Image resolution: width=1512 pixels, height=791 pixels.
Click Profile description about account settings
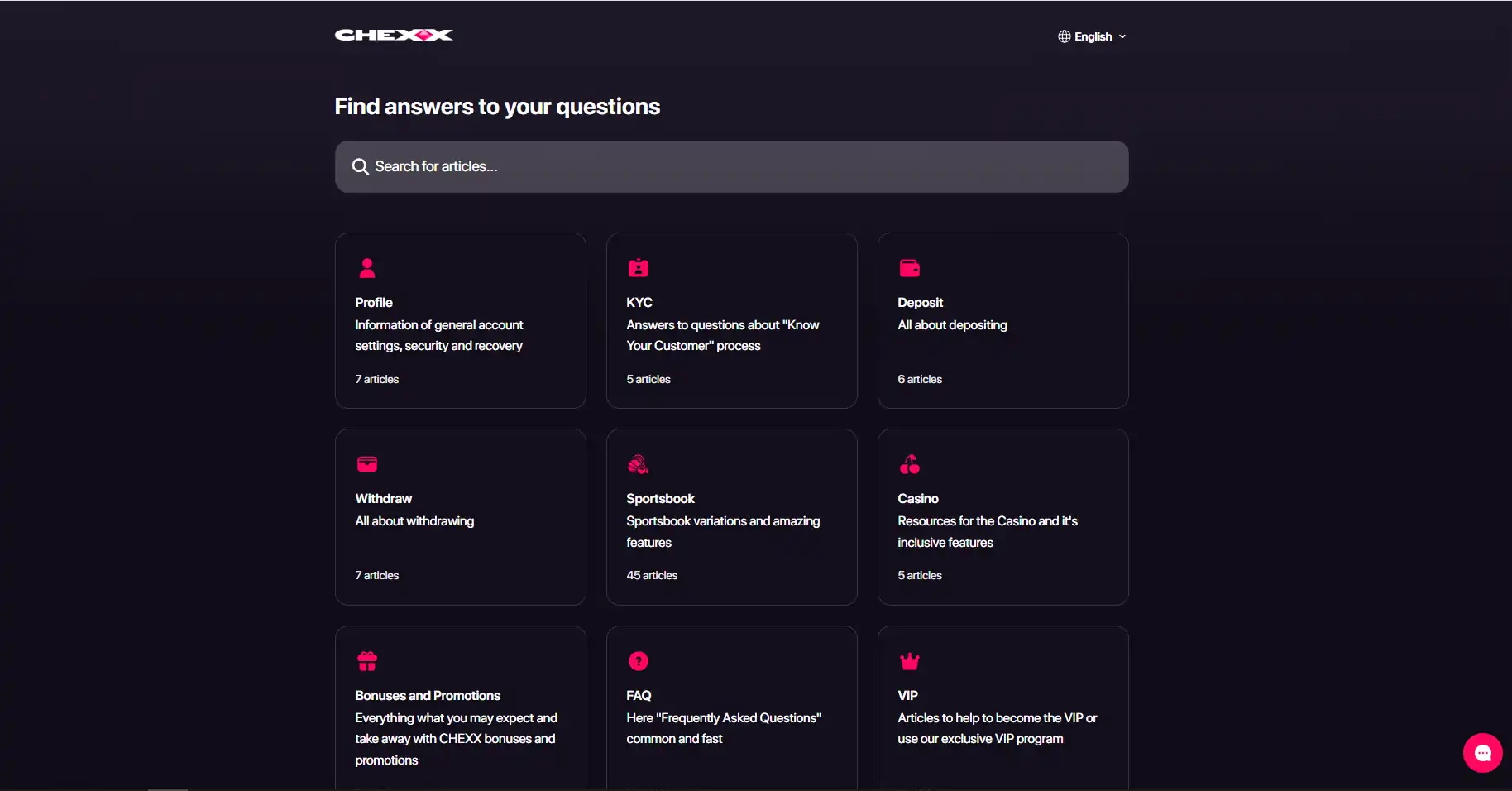click(x=439, y=335)
